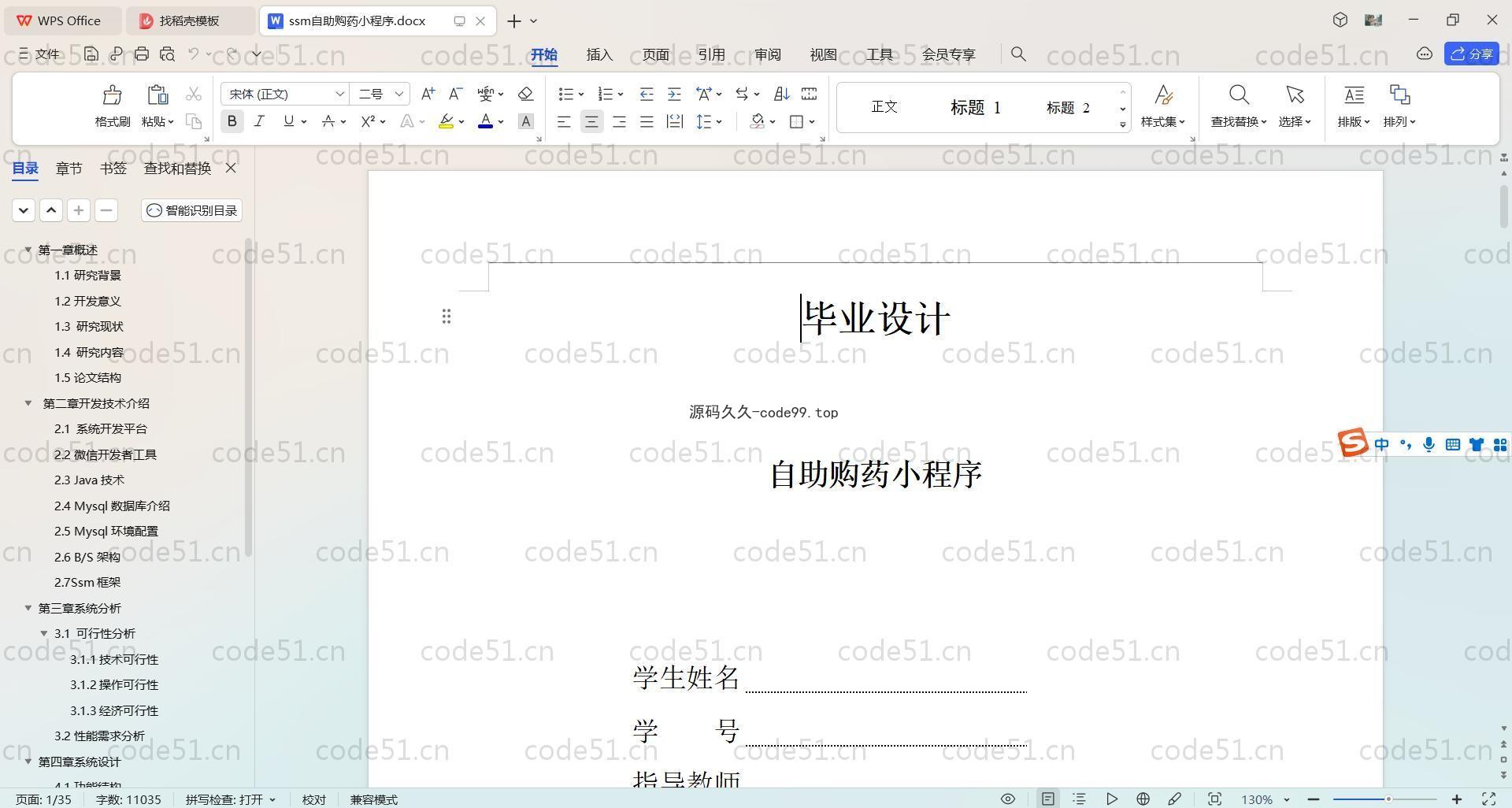Click the 智能识别目录 button
The image size is (1512, 808).
pyautogui.click(x=192, y=210)
